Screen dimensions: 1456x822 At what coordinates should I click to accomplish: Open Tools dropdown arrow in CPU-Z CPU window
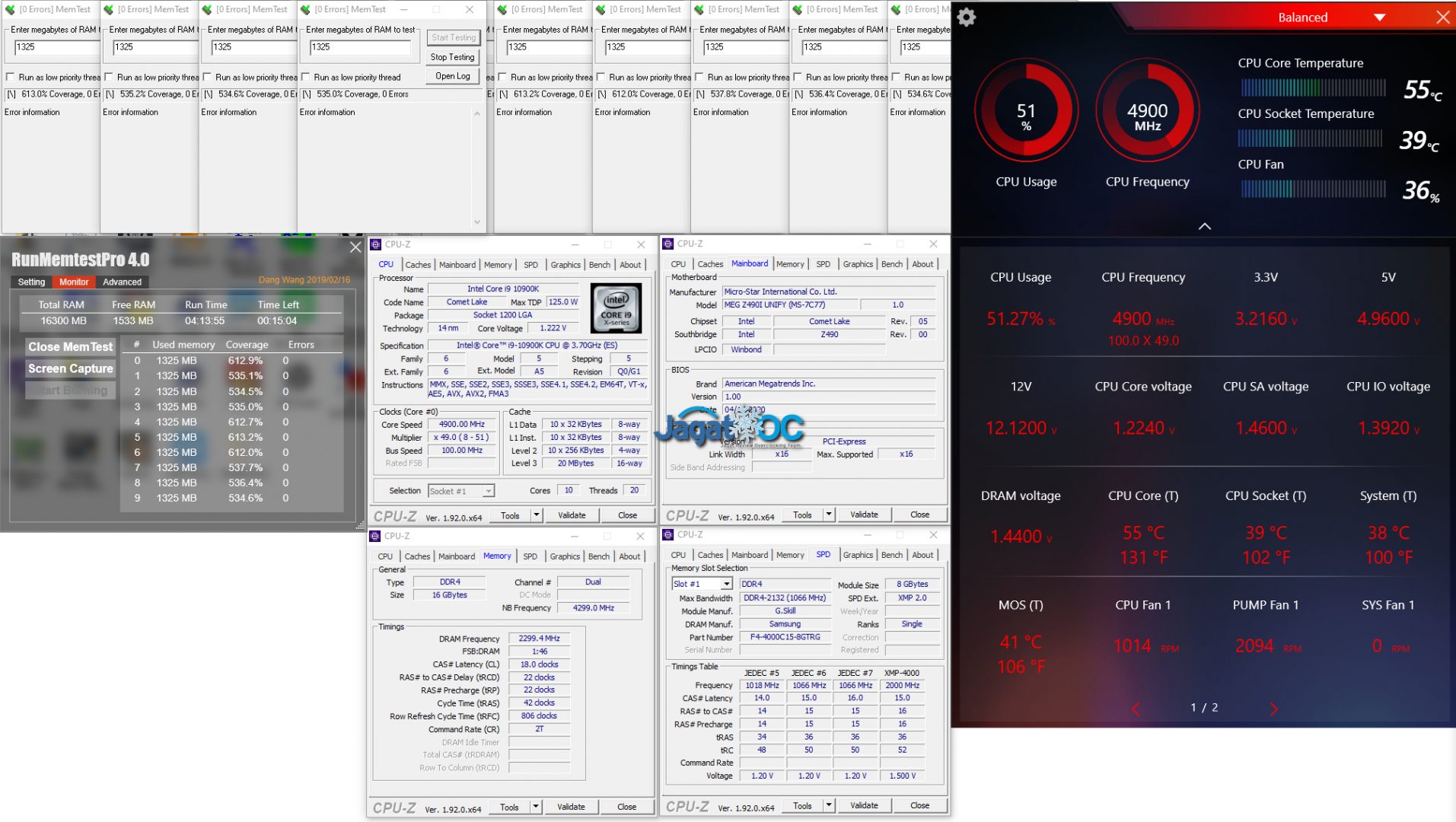click(536, 515)
